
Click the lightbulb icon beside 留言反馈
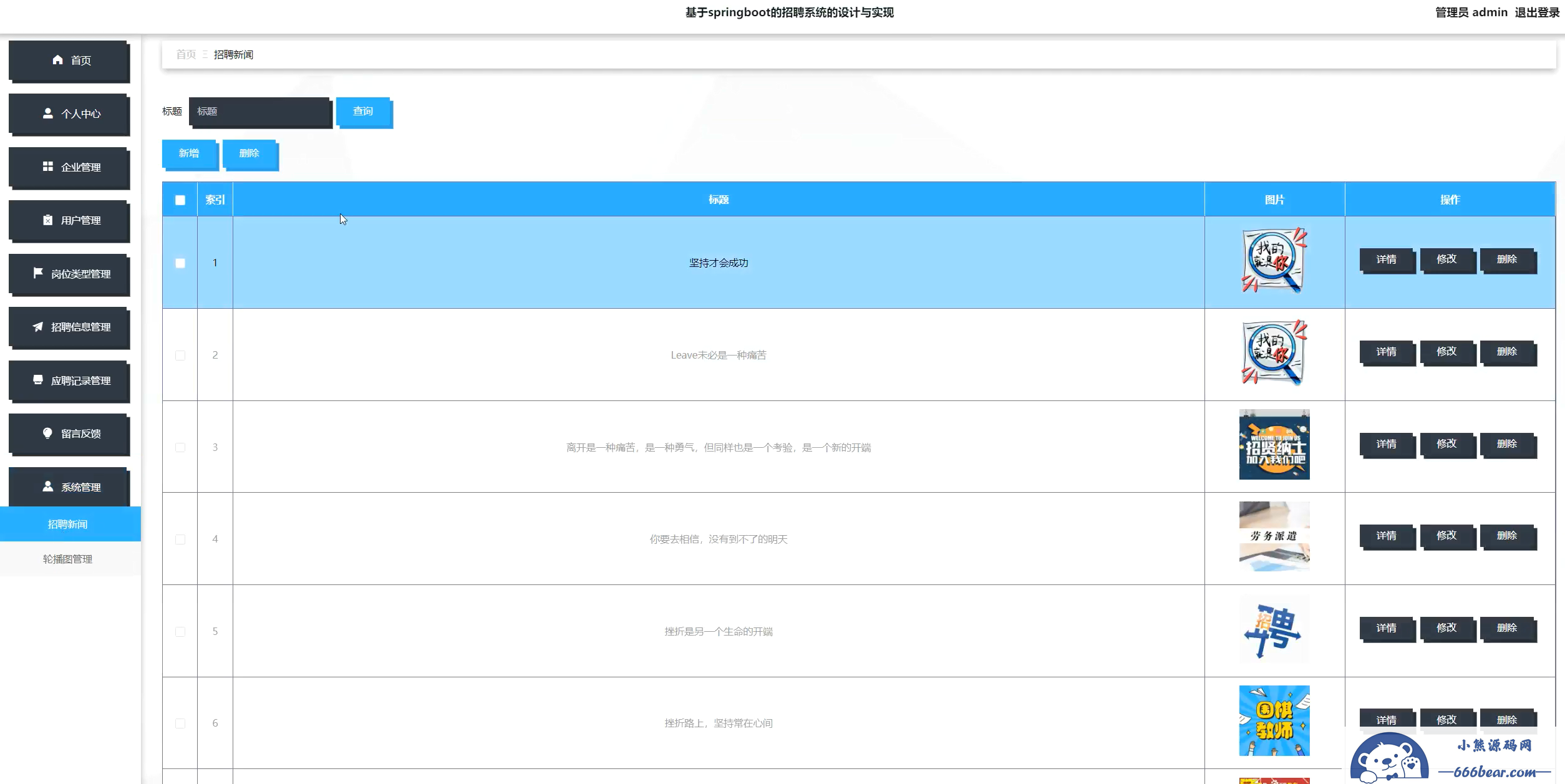tap(47, 433)
